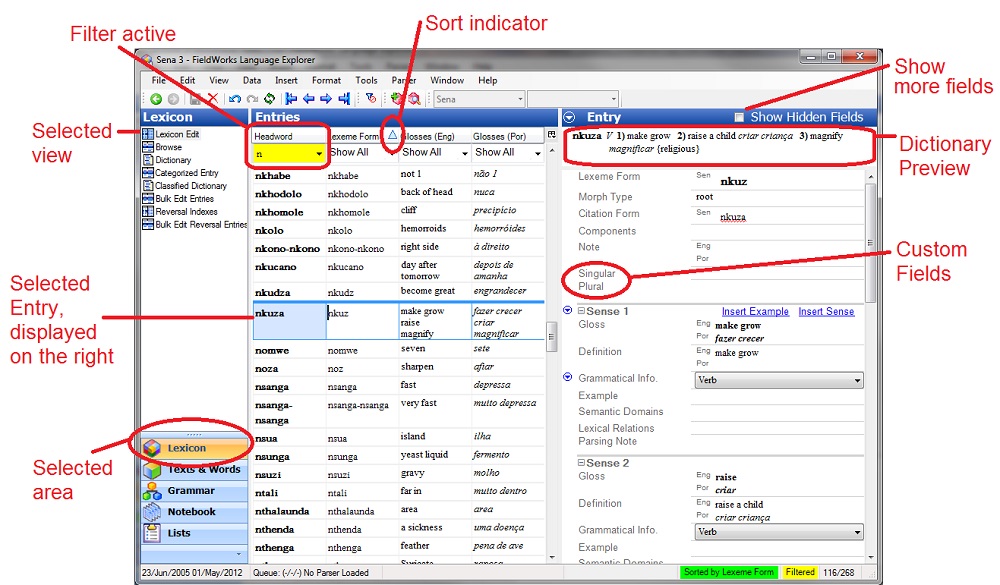The width and height of the screenshot is (1000, 585).
Task: Jump to the first record icon
Action: 291,99
